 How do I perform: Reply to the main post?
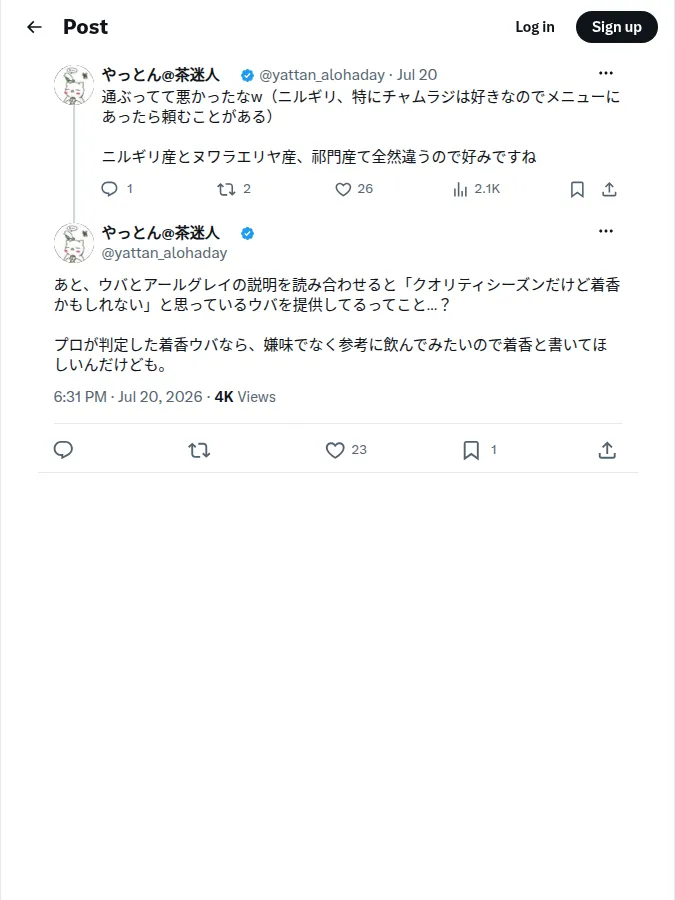tap(63, 450)
